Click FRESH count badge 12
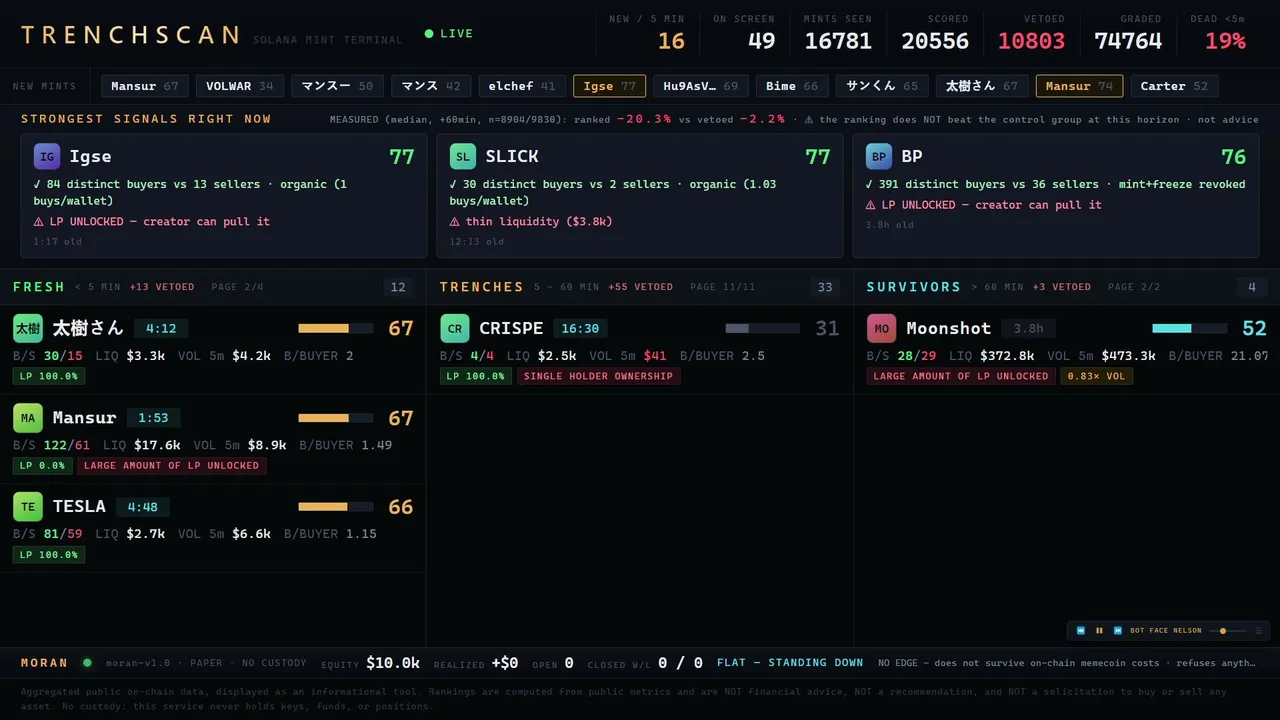This screenshot has height=720, width=1280. click(x=398, y=287)
